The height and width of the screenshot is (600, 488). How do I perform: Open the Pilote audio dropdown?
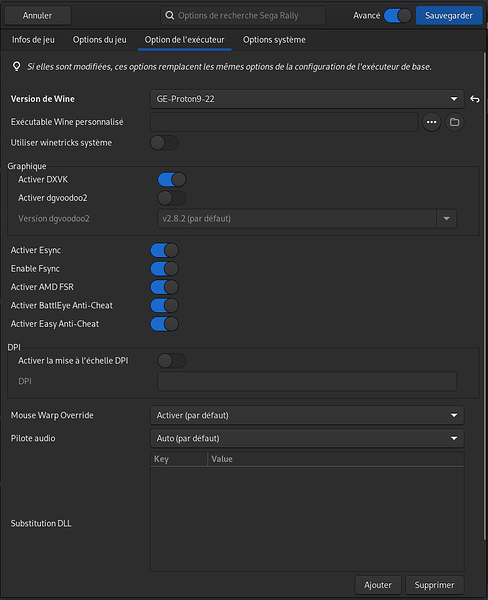click(x=307, y=438)
